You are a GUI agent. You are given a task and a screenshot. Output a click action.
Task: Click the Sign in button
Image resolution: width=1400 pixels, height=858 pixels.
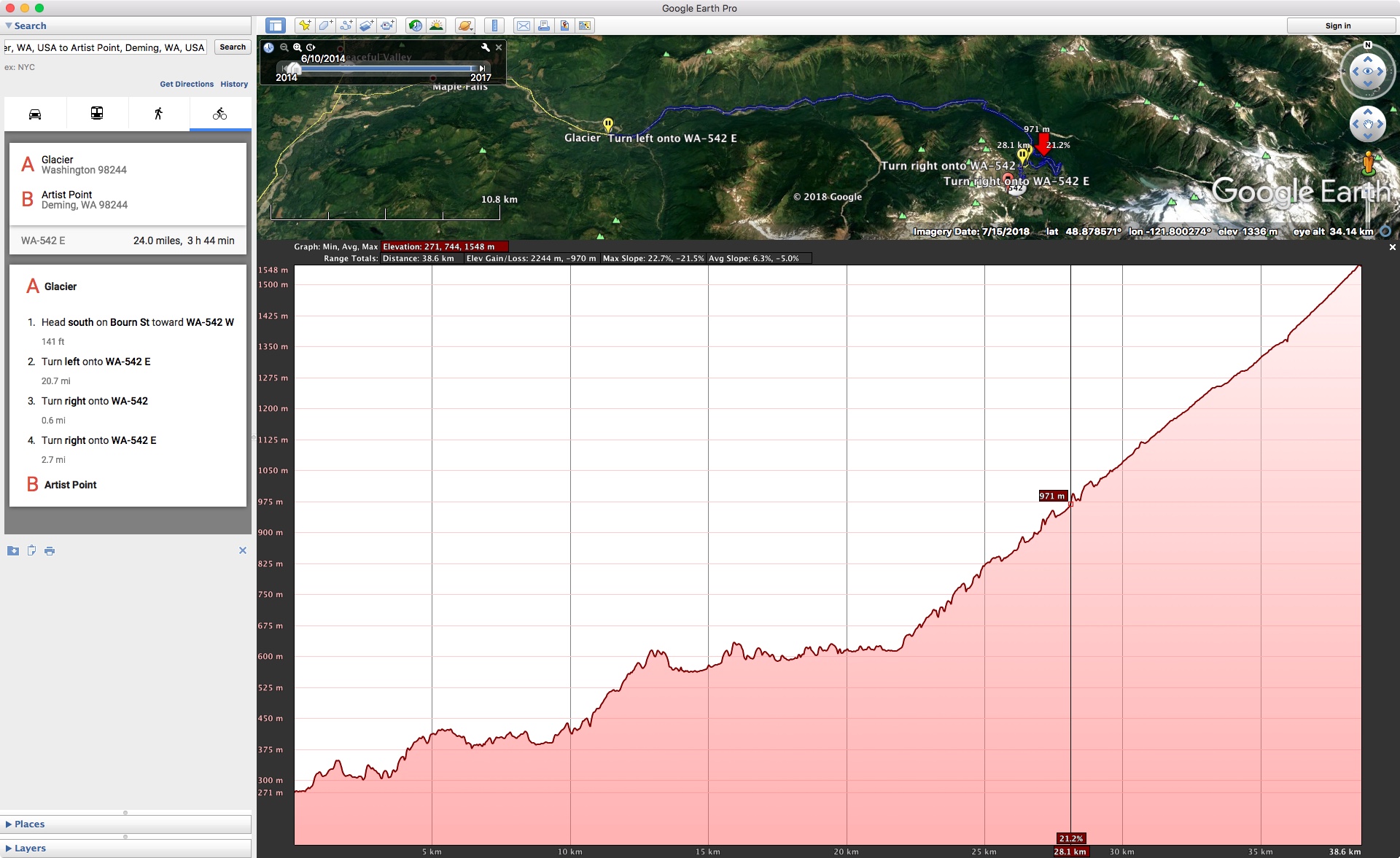(1337, 26)
